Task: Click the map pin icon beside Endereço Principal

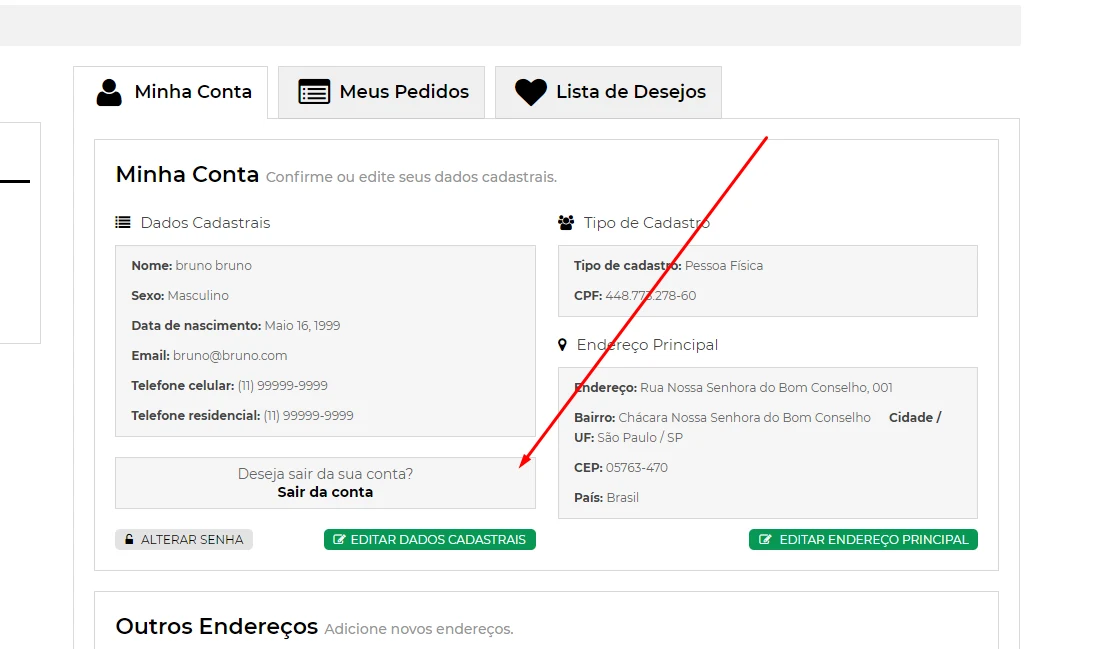Action: [562, 345]
